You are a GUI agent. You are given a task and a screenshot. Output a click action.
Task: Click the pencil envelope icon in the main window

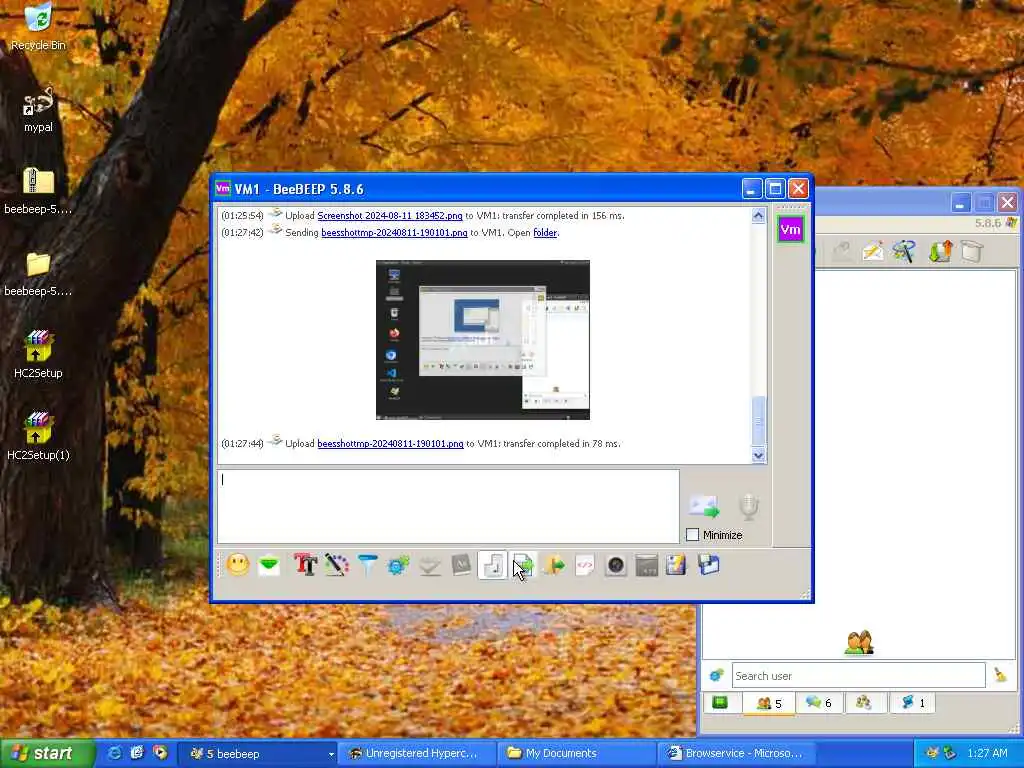pos(872,251)
